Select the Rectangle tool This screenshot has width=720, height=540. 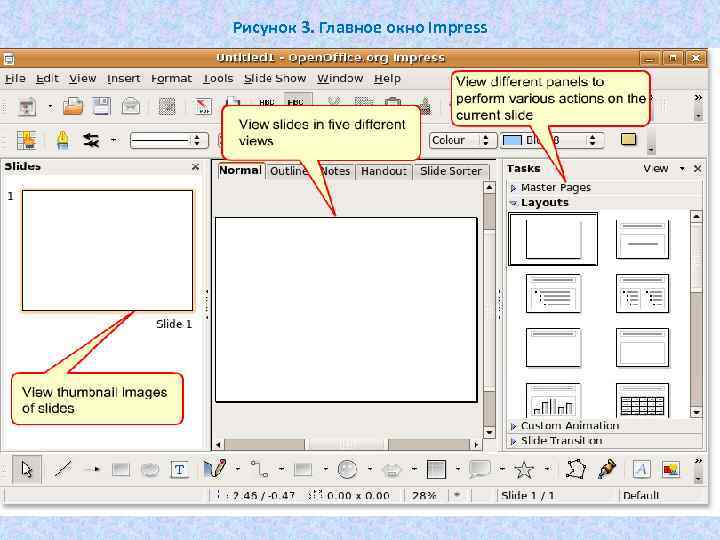pyautogui.click(x=120, y=469)
